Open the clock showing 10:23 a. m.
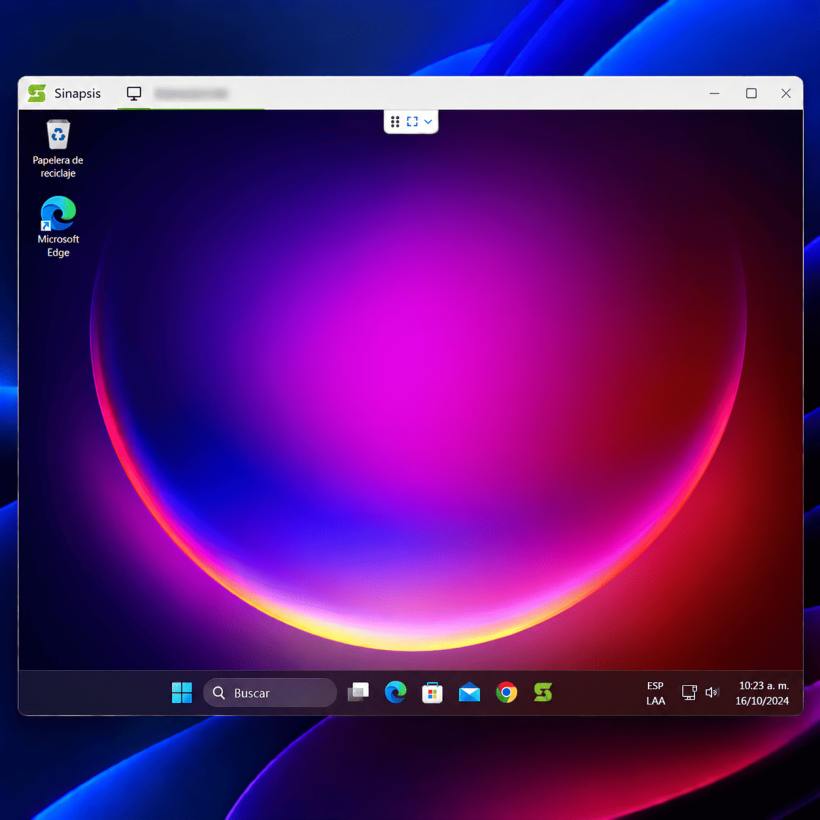 coord(762,693)
